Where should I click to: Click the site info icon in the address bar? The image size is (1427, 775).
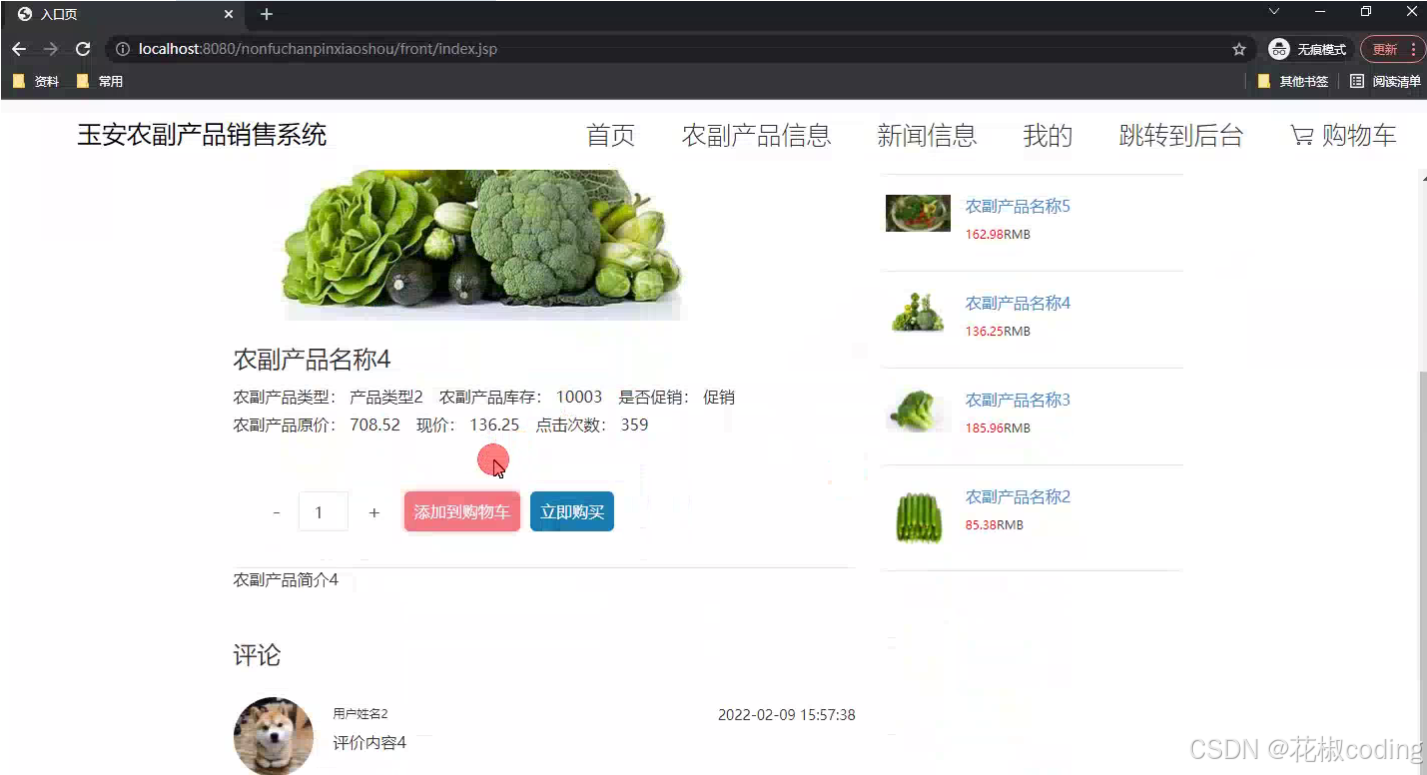pos(123,49)
